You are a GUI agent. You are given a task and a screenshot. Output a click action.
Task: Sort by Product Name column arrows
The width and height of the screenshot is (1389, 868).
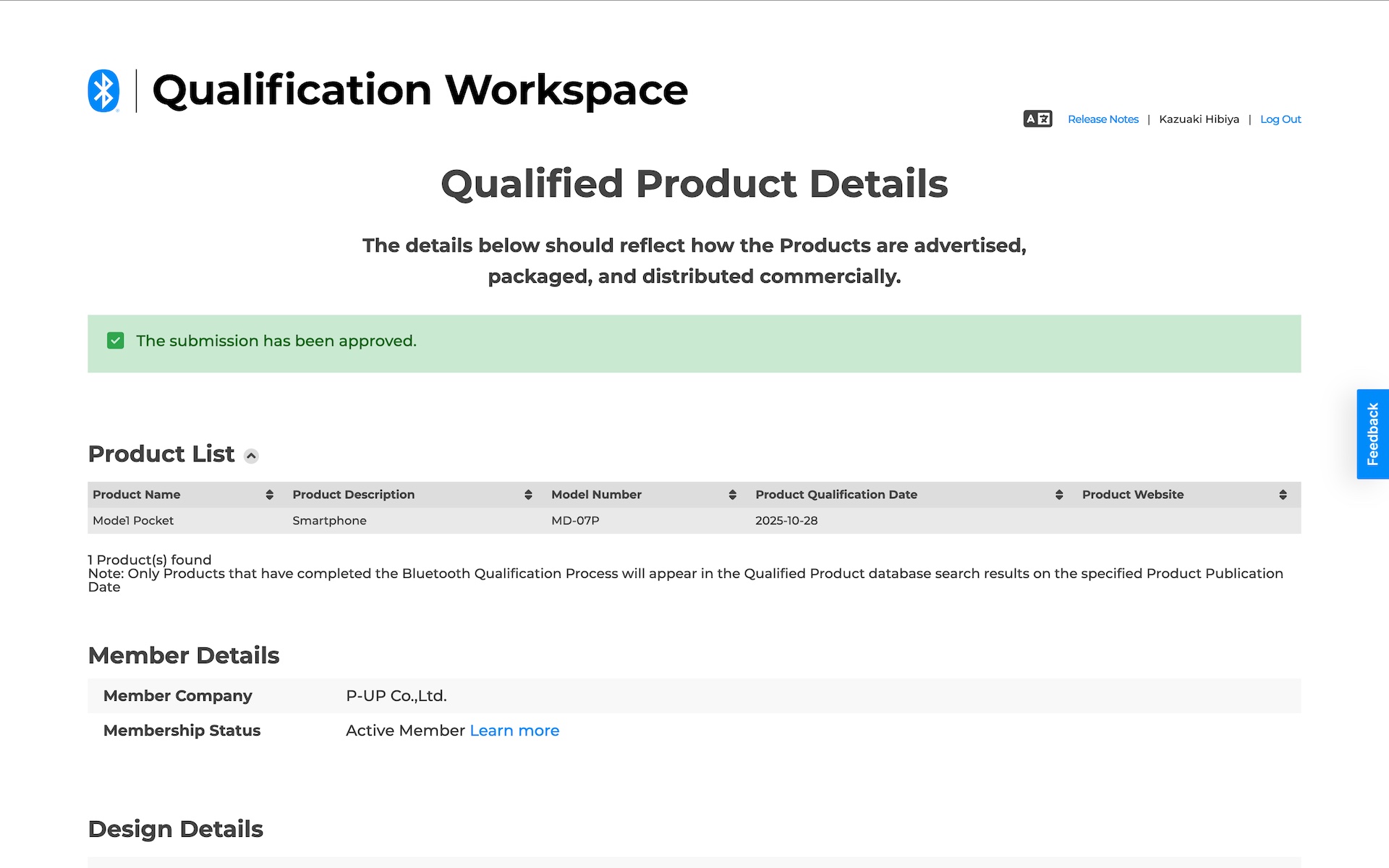point(269,495)
